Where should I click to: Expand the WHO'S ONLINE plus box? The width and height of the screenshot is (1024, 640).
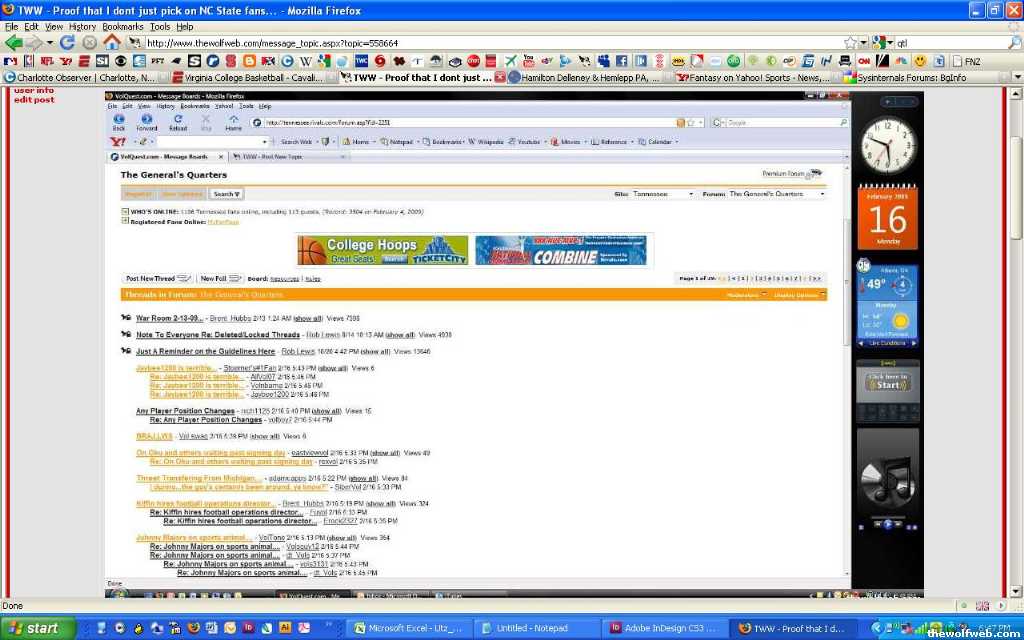(125, 212)
